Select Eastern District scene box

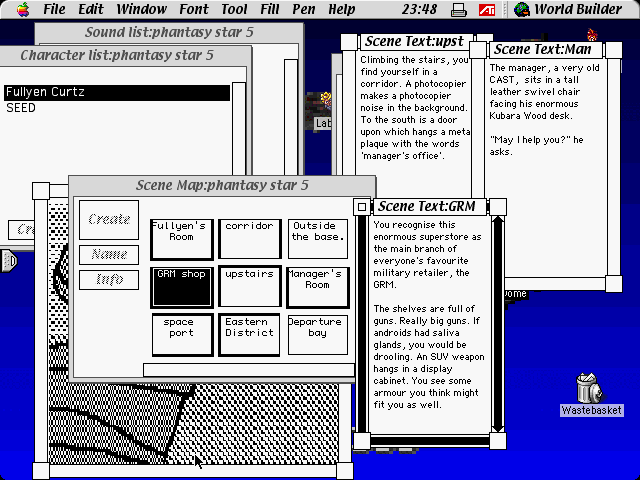point(249,335)
